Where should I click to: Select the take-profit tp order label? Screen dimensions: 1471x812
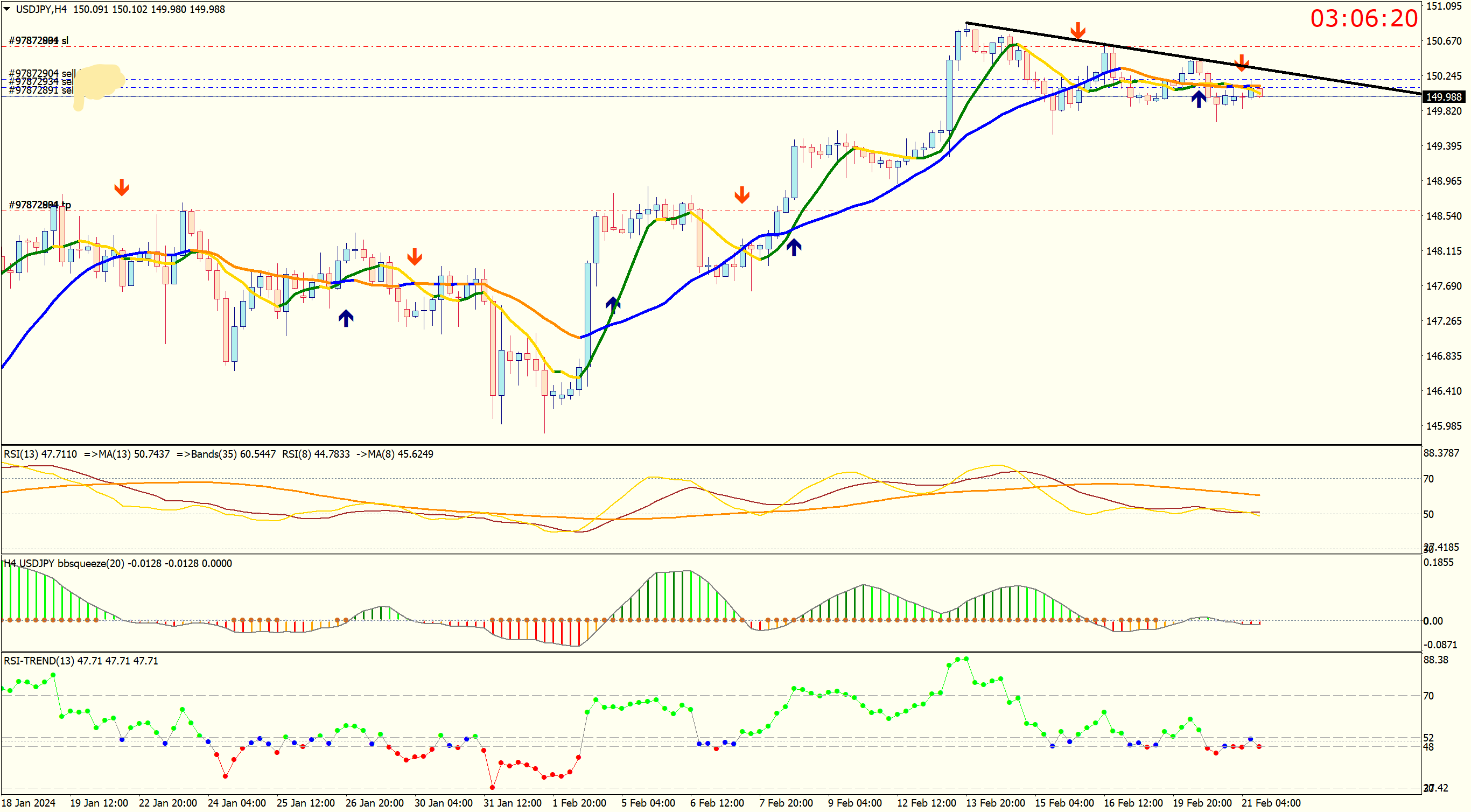(39, 205)
